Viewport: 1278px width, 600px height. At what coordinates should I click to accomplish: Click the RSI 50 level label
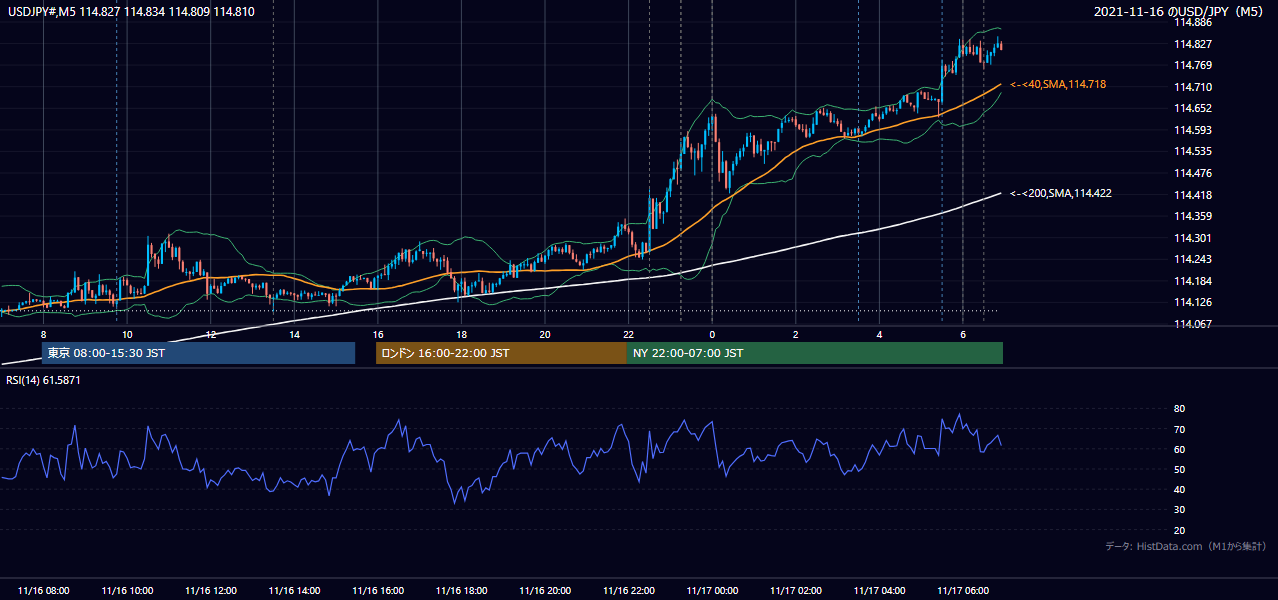1179,469
